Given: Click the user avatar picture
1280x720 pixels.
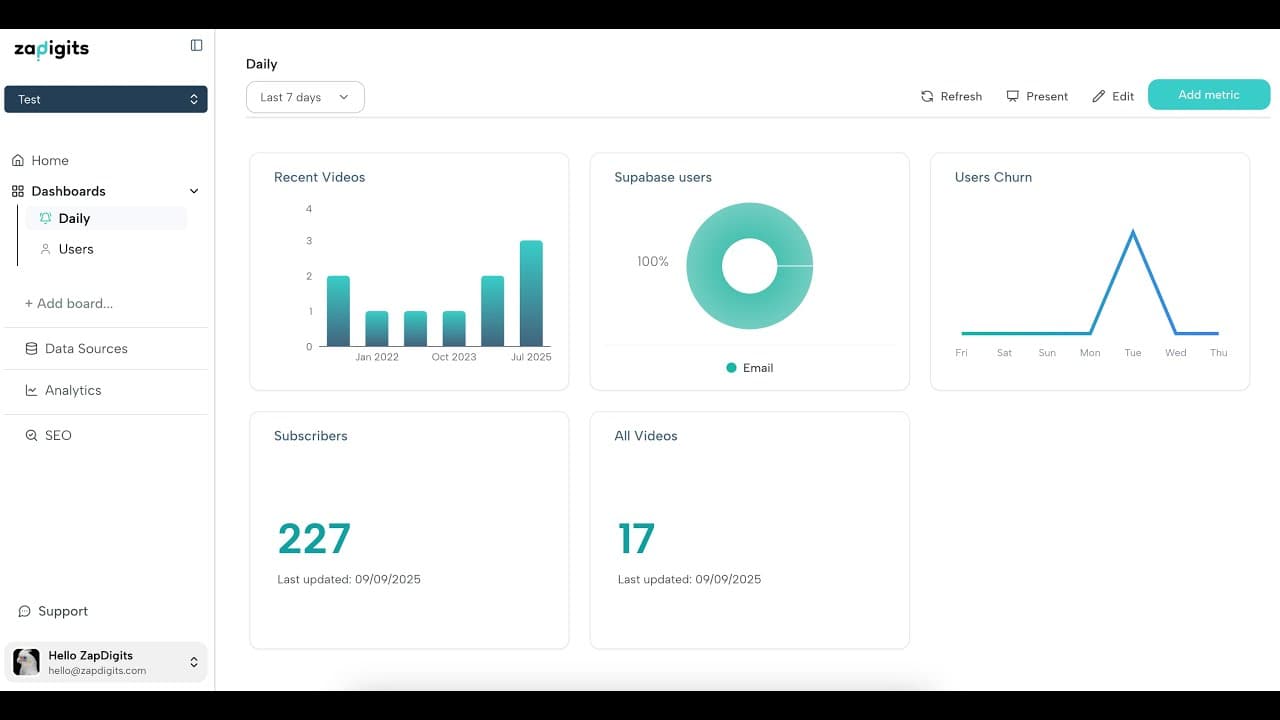Looking at the screenshot, I should point(26,662).
